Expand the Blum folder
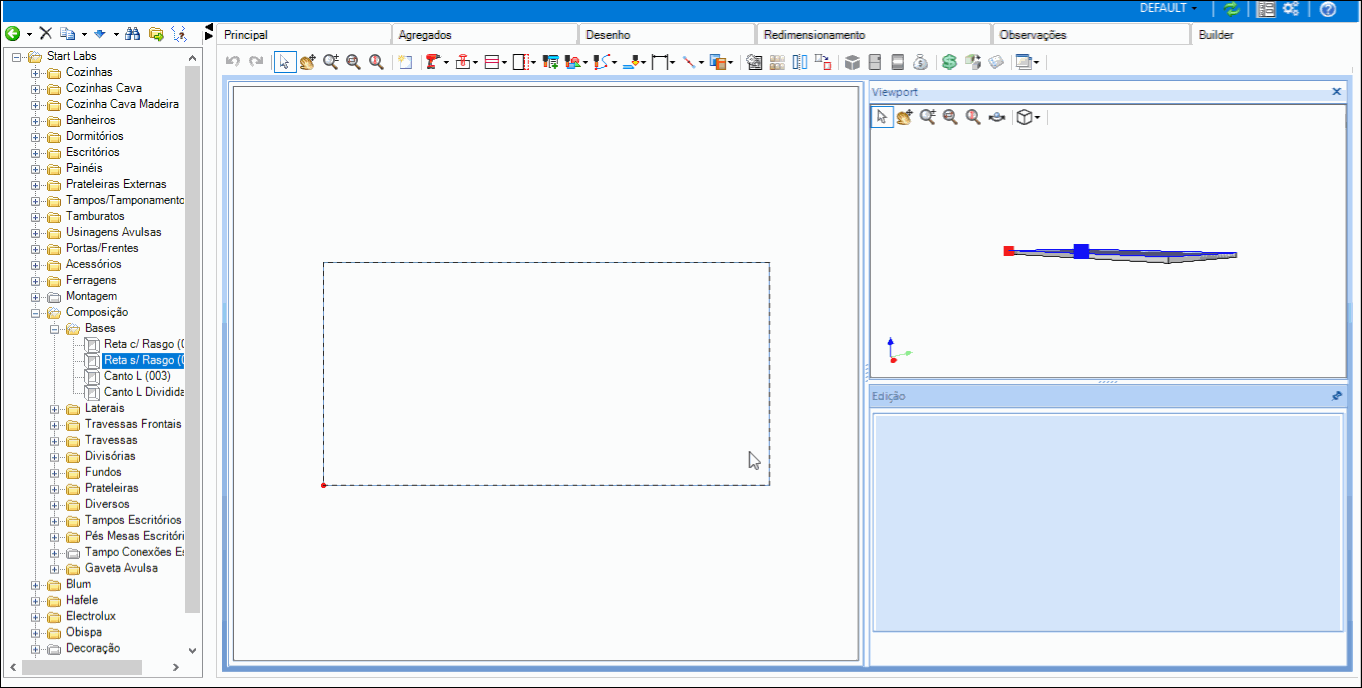Image resolution: width=1362 pixels, height=688 pixels. tap(36, 584)
